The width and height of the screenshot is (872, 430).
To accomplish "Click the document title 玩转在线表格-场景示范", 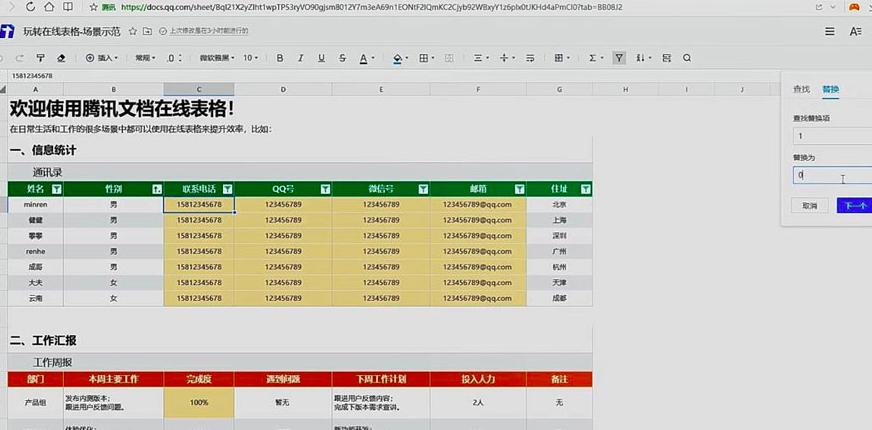I will pos(72,31).
